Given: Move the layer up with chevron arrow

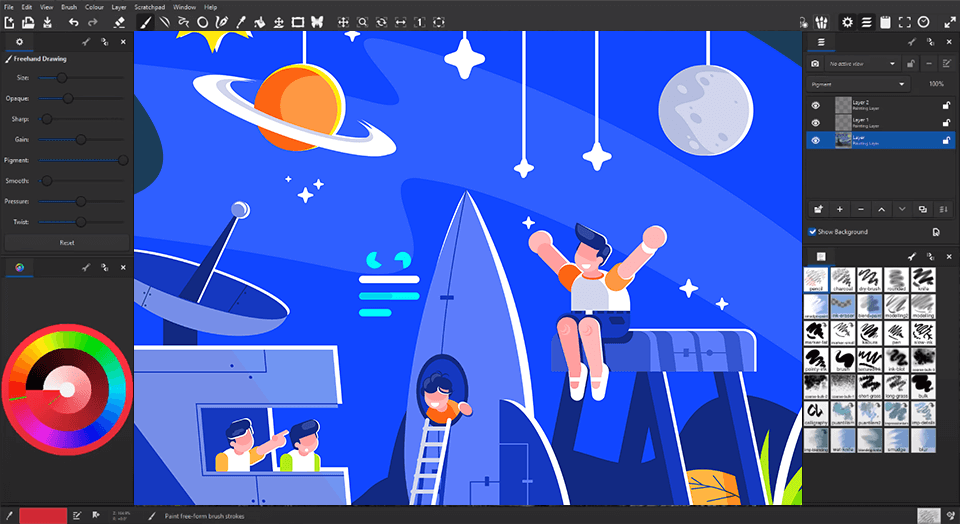Looking at the screenshot, I should (x=881, y=209).
